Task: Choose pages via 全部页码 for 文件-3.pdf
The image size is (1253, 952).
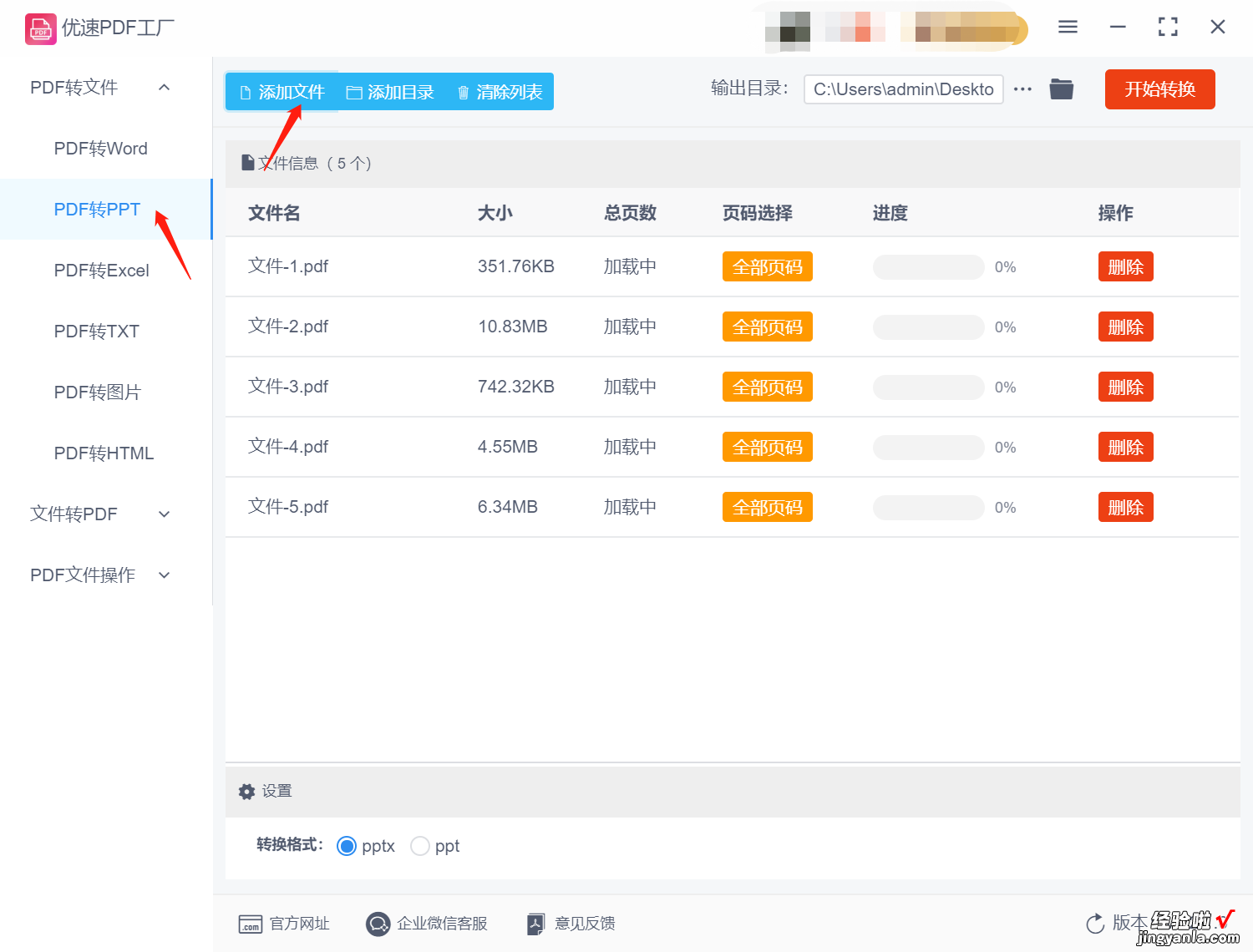Action: tap(767, 387)
